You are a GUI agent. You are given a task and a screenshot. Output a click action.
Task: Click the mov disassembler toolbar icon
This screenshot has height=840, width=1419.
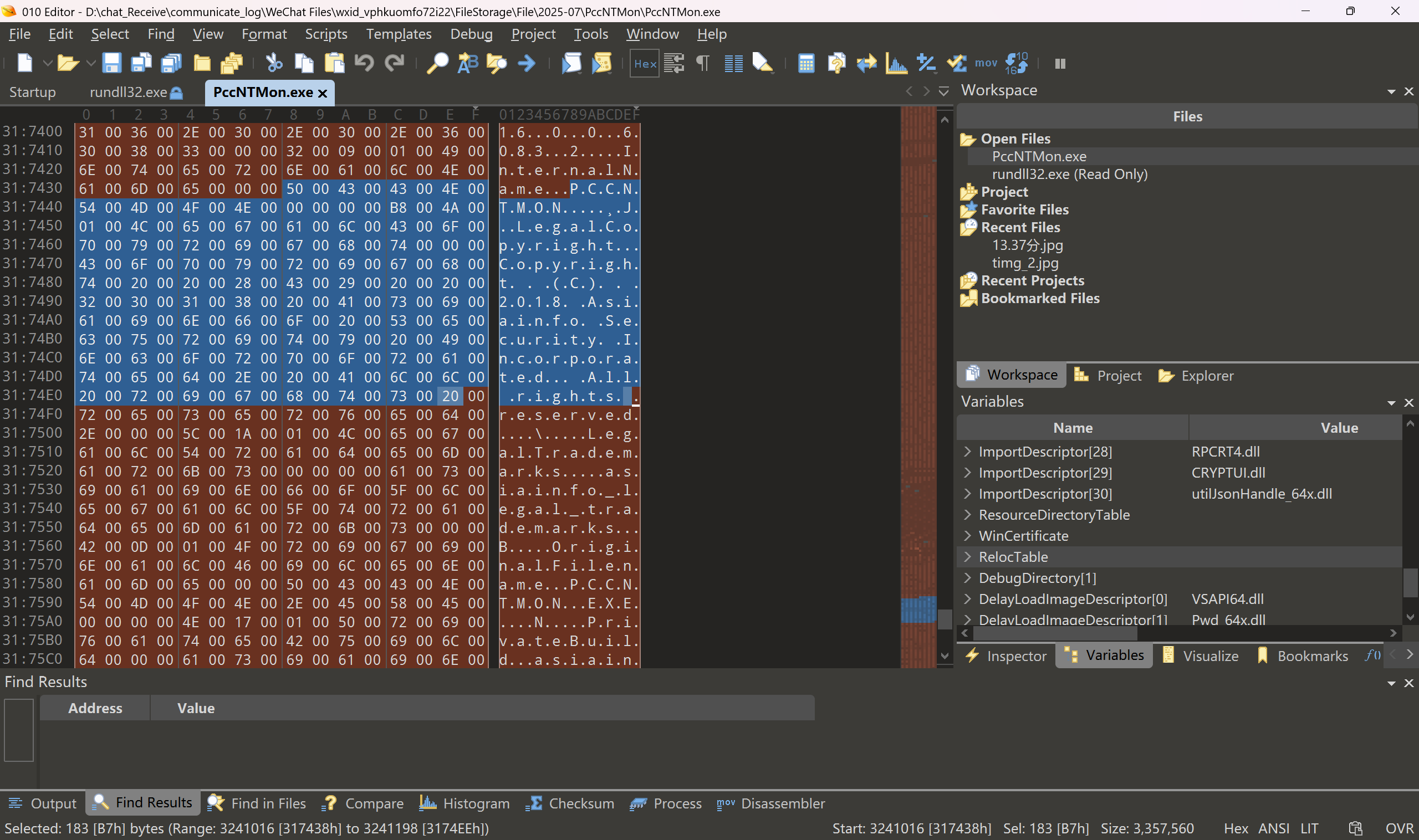(986, 63)
